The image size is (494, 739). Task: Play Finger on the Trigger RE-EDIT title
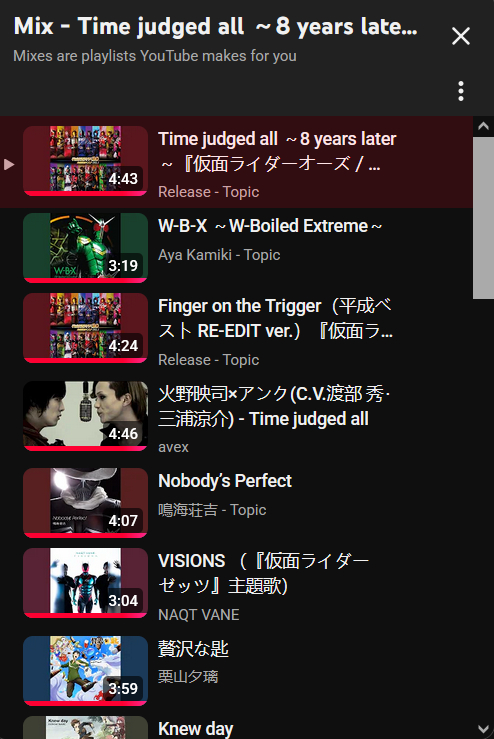coord(275,319)
